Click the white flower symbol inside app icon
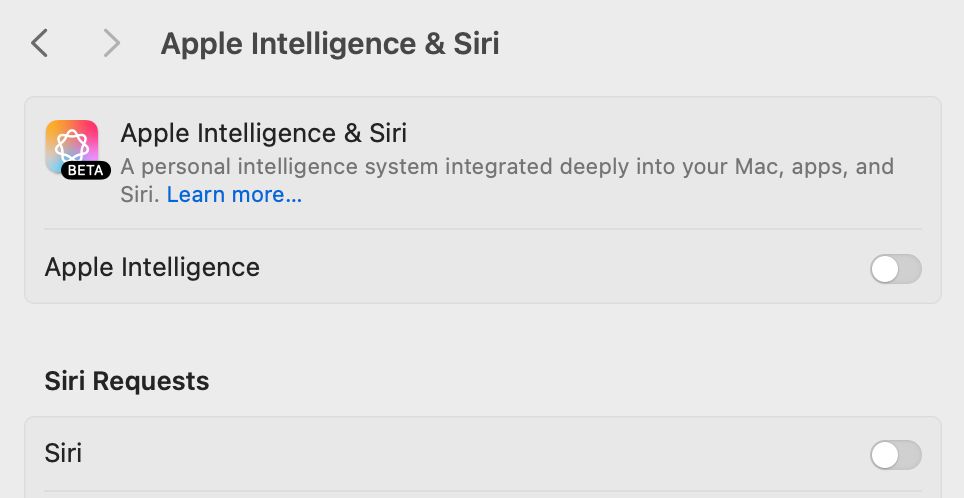The height and width of the screenshot is (498, 964). (72, 146)
